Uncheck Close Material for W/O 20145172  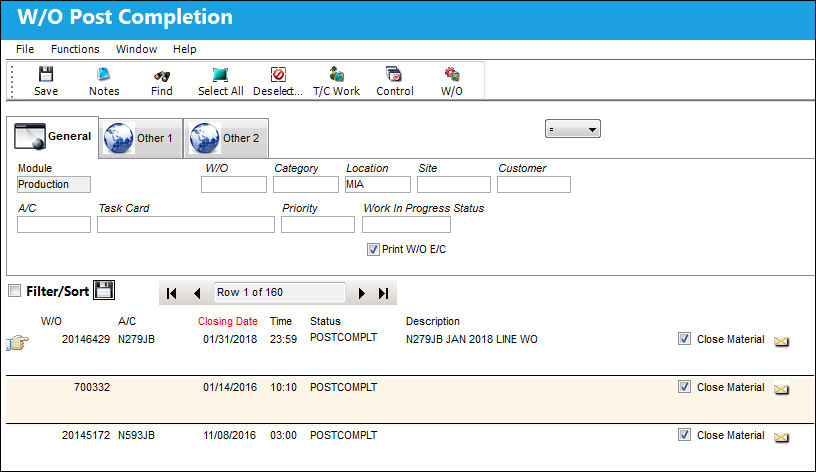[684, 435]
